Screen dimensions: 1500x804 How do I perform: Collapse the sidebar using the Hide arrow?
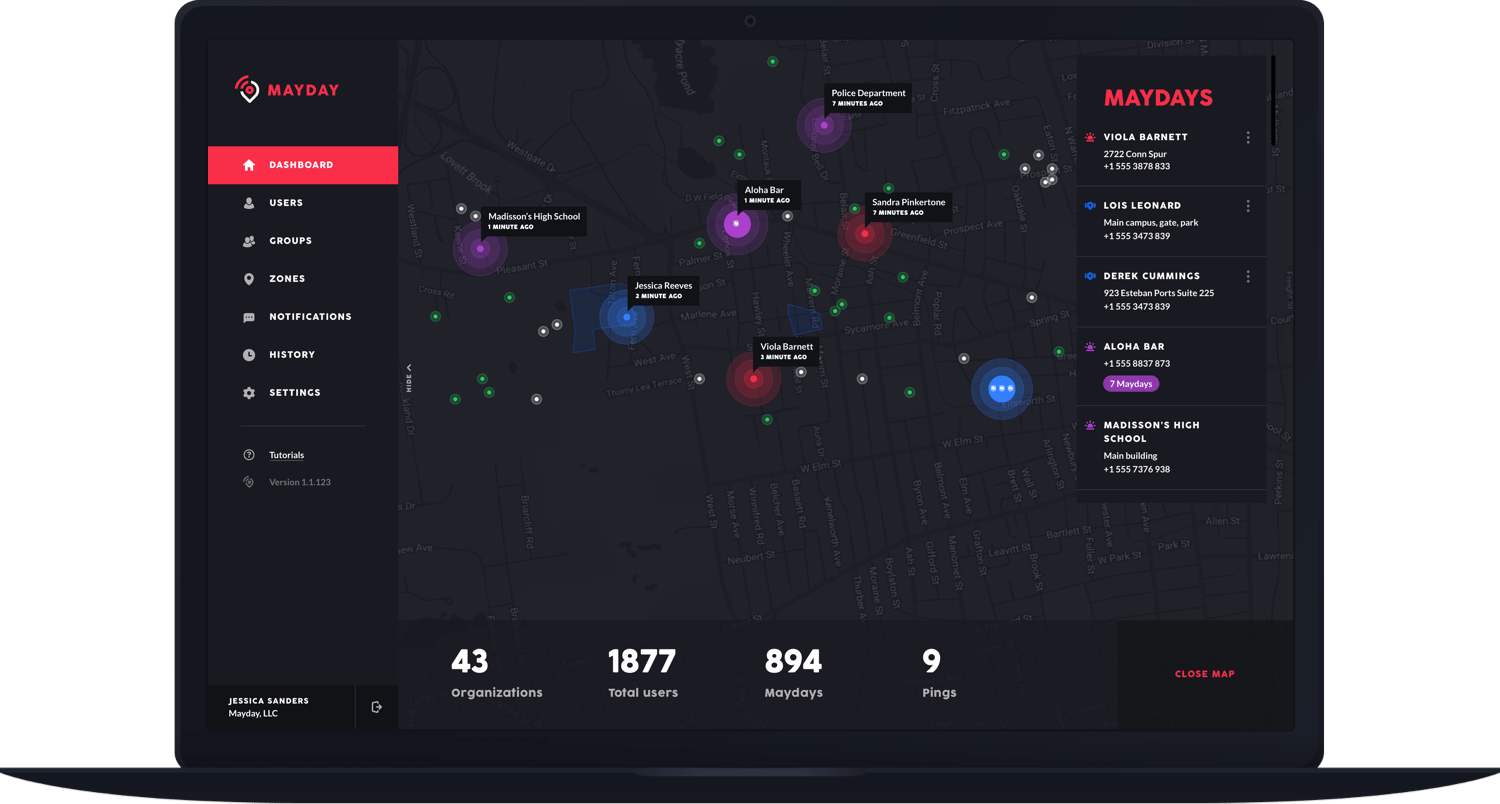tap(409, 376)
